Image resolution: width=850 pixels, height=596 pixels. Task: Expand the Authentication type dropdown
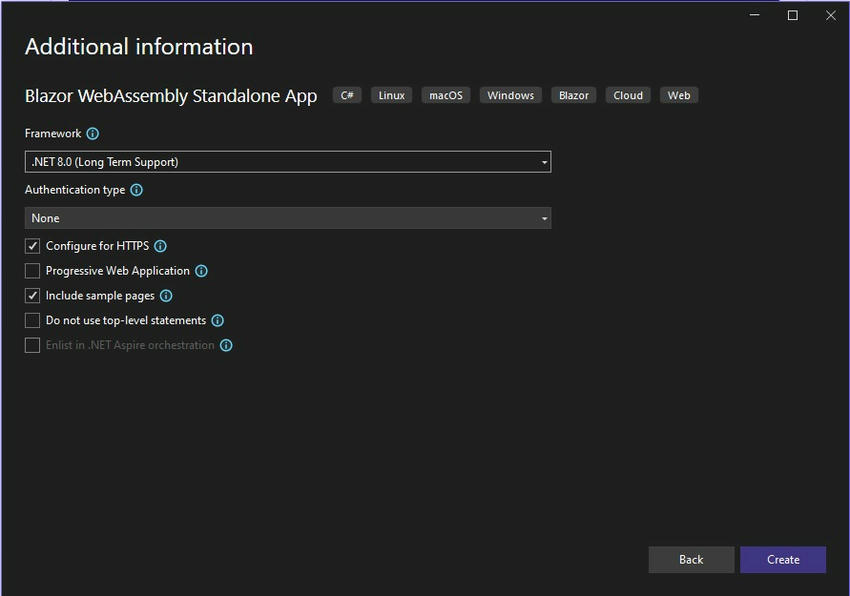(x=288, y=218)
